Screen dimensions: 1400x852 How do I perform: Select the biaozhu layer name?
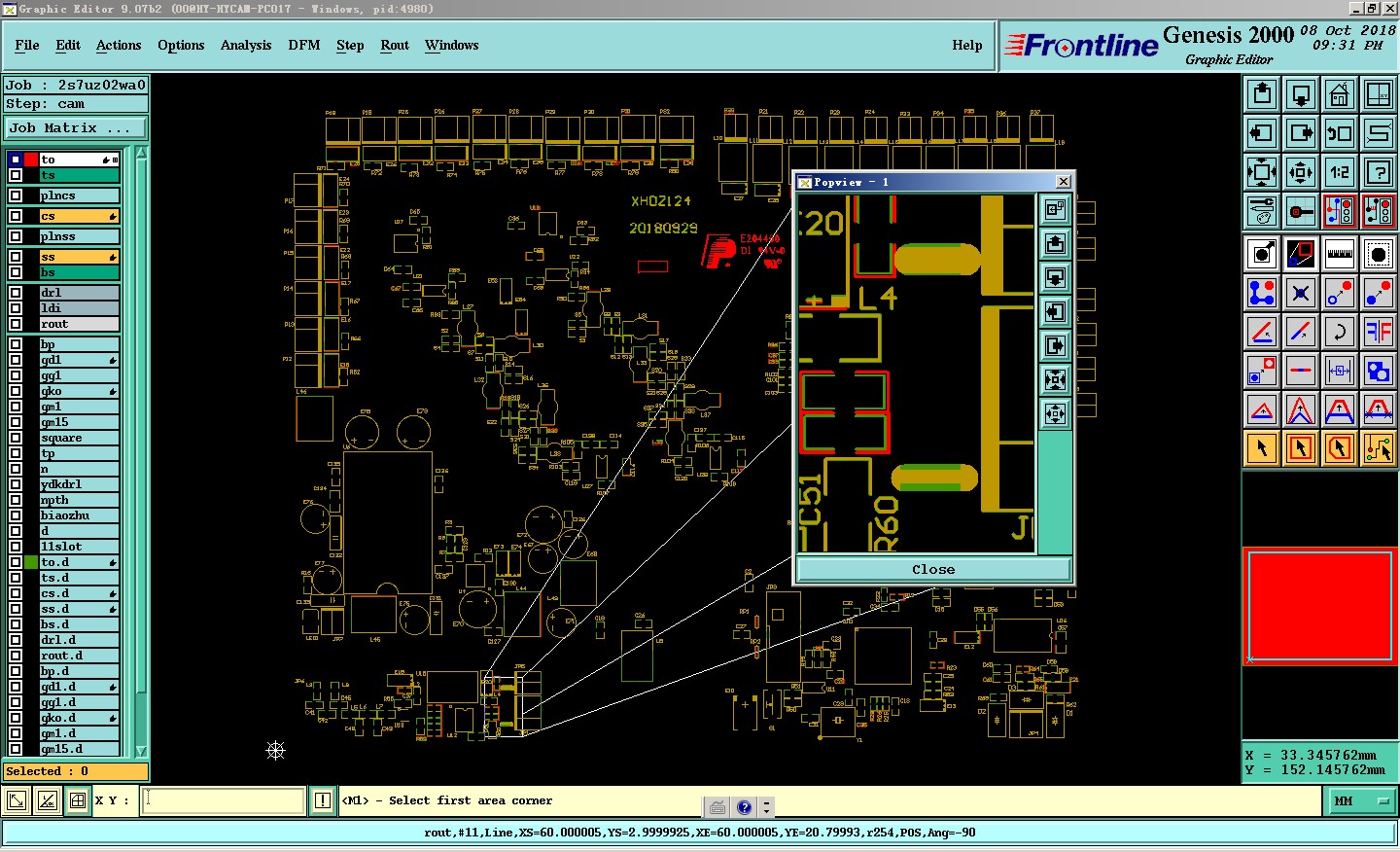79,515
